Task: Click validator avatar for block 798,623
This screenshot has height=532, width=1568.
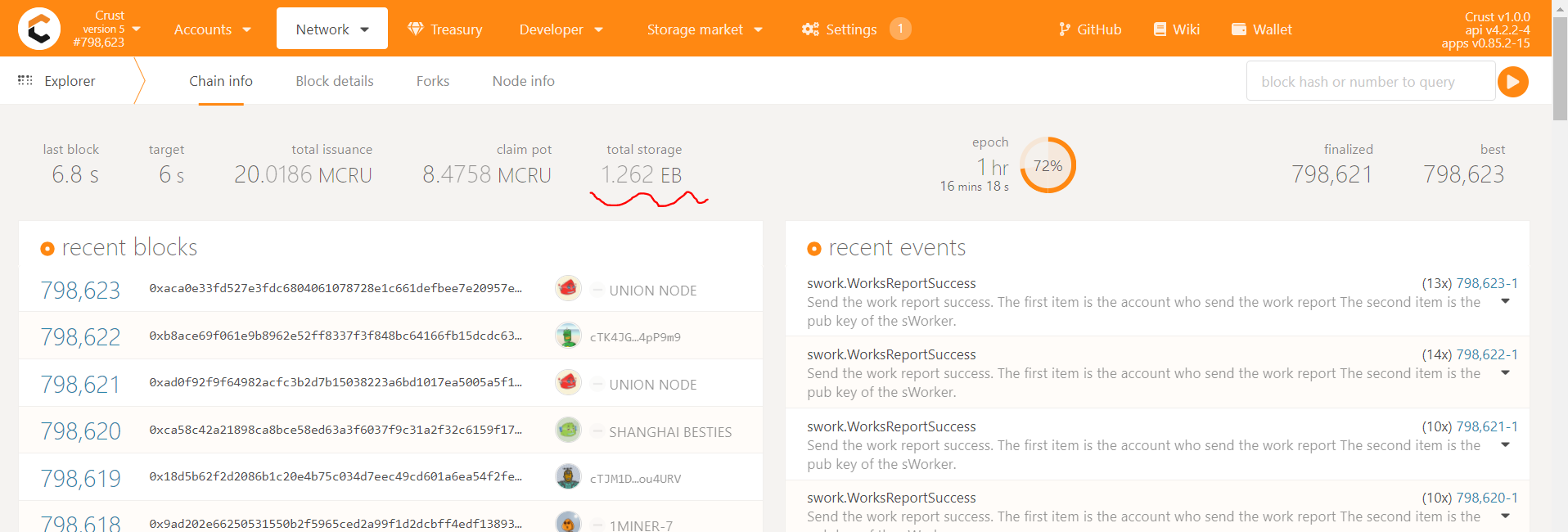Action: pos(568,288)
